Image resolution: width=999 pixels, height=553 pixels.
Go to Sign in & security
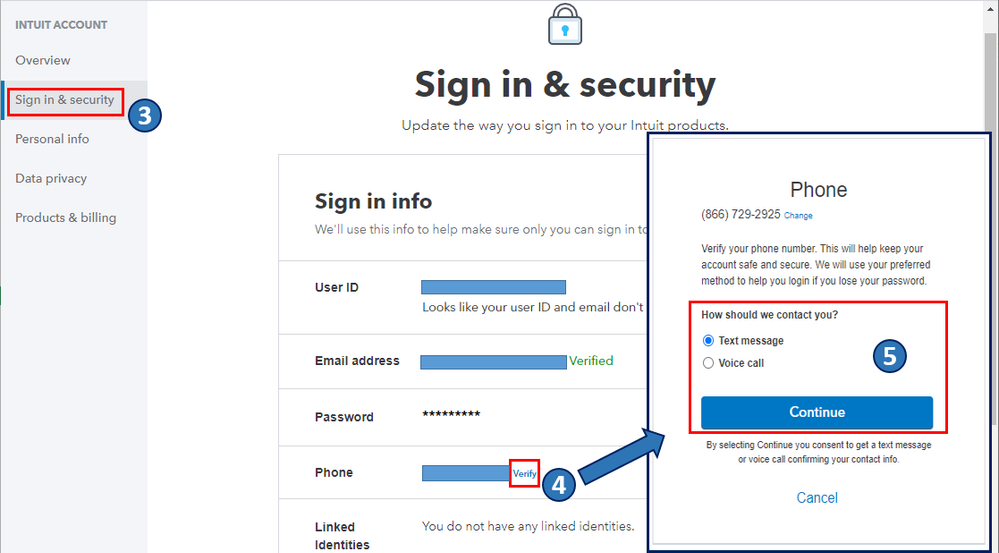tap(65, 100)
